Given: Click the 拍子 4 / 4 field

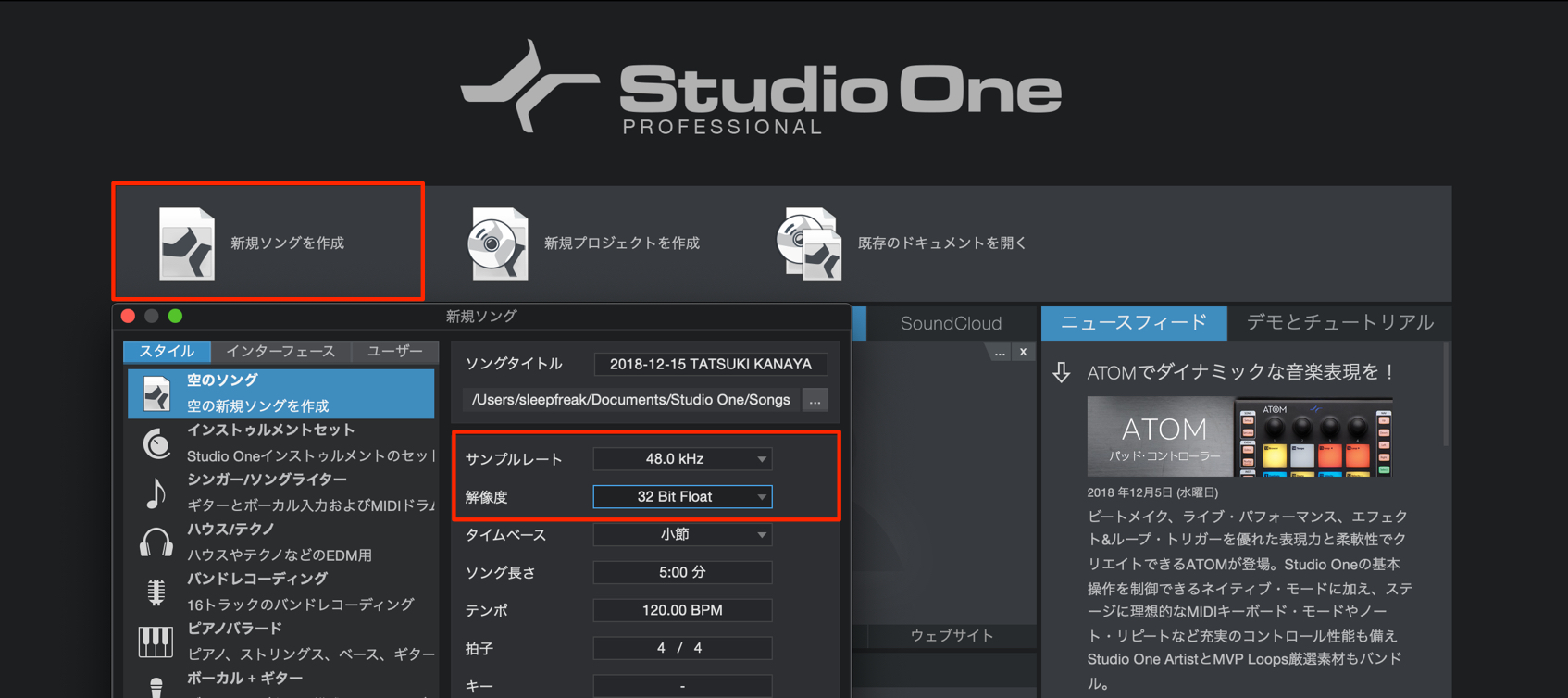Looking at the screenshot, I should coord(682,649).
